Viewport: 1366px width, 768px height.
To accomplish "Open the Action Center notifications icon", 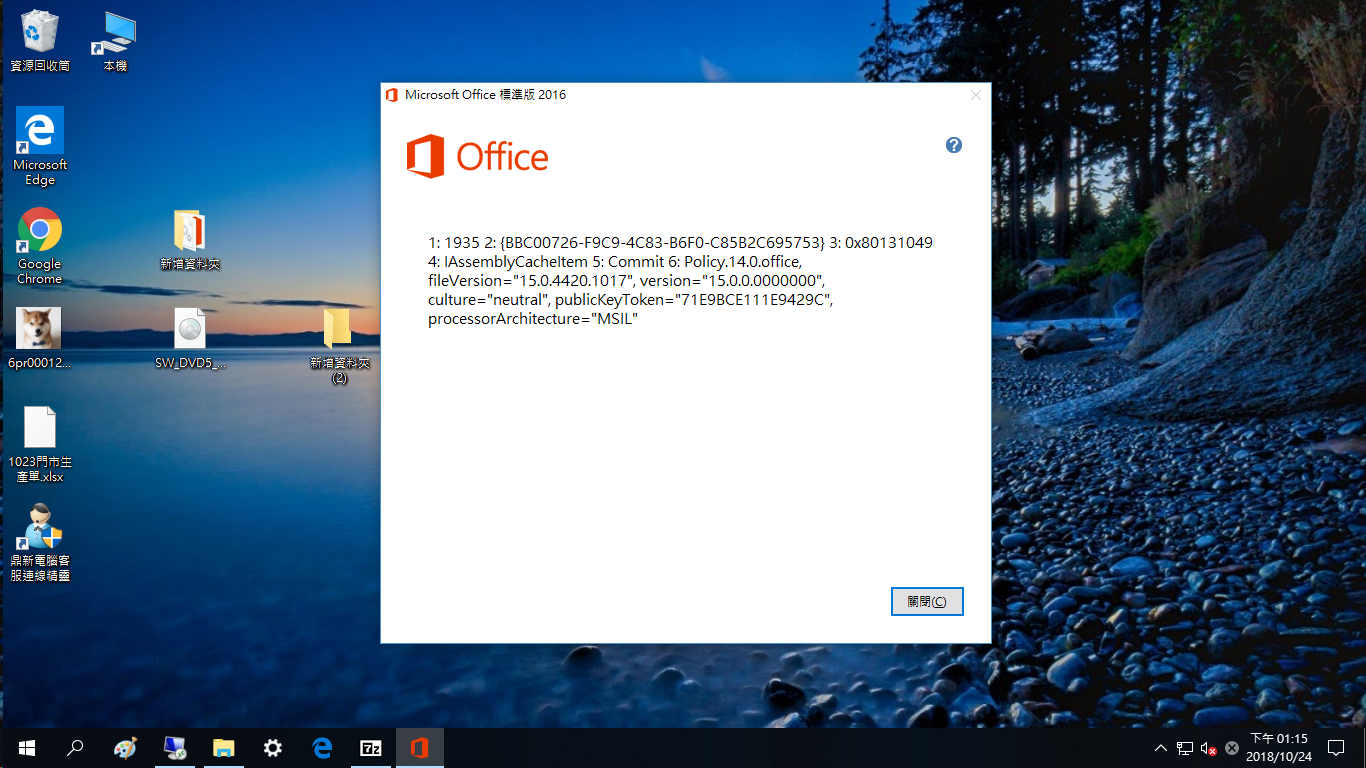I will point(1336,748).
